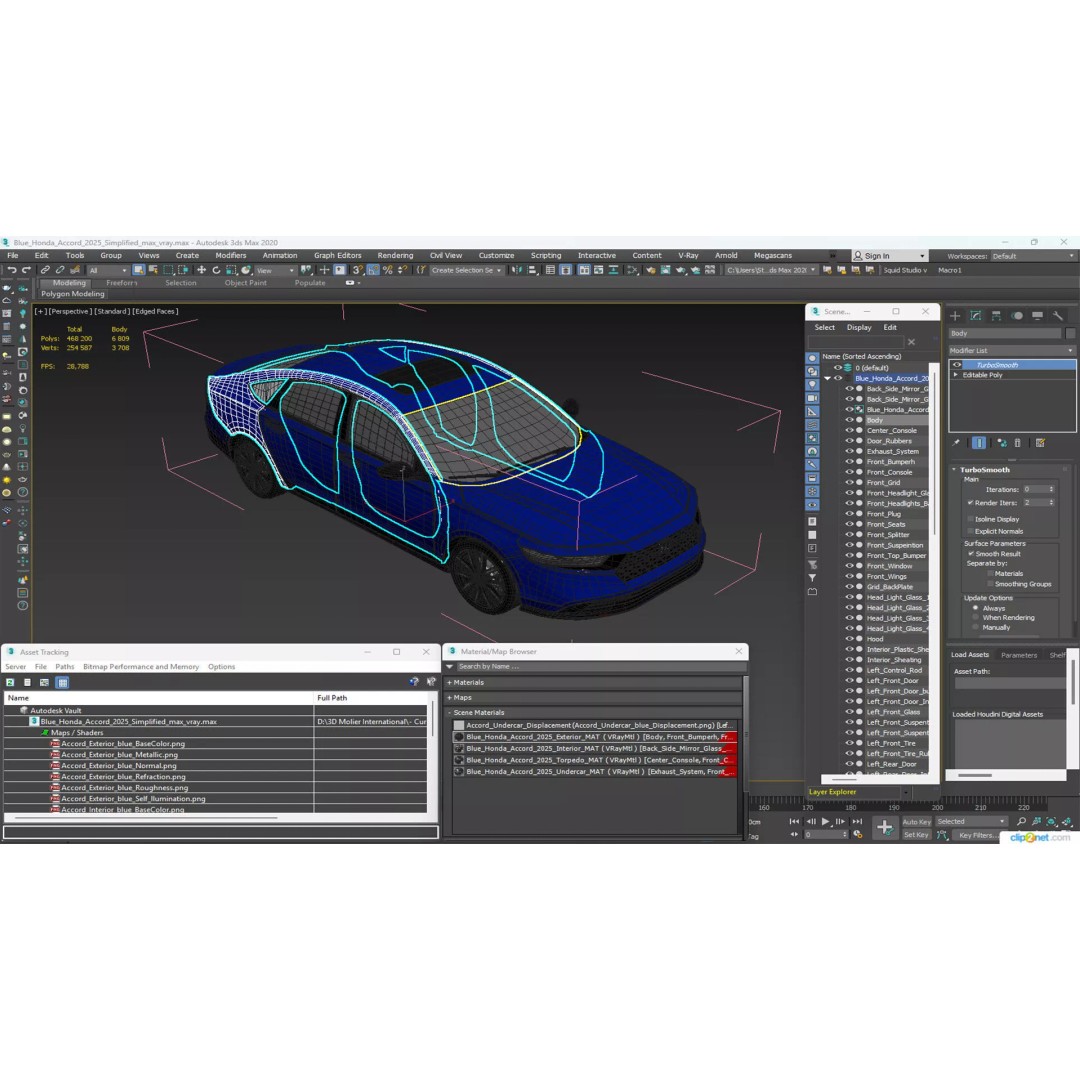Click Play Animation button
The height and width of the screenshot is (1080, 1080).
click(825, 821)
